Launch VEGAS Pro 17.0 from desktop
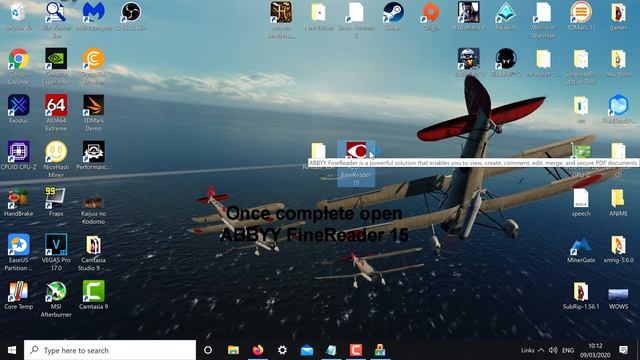640x360 pixels. [56, 252]
